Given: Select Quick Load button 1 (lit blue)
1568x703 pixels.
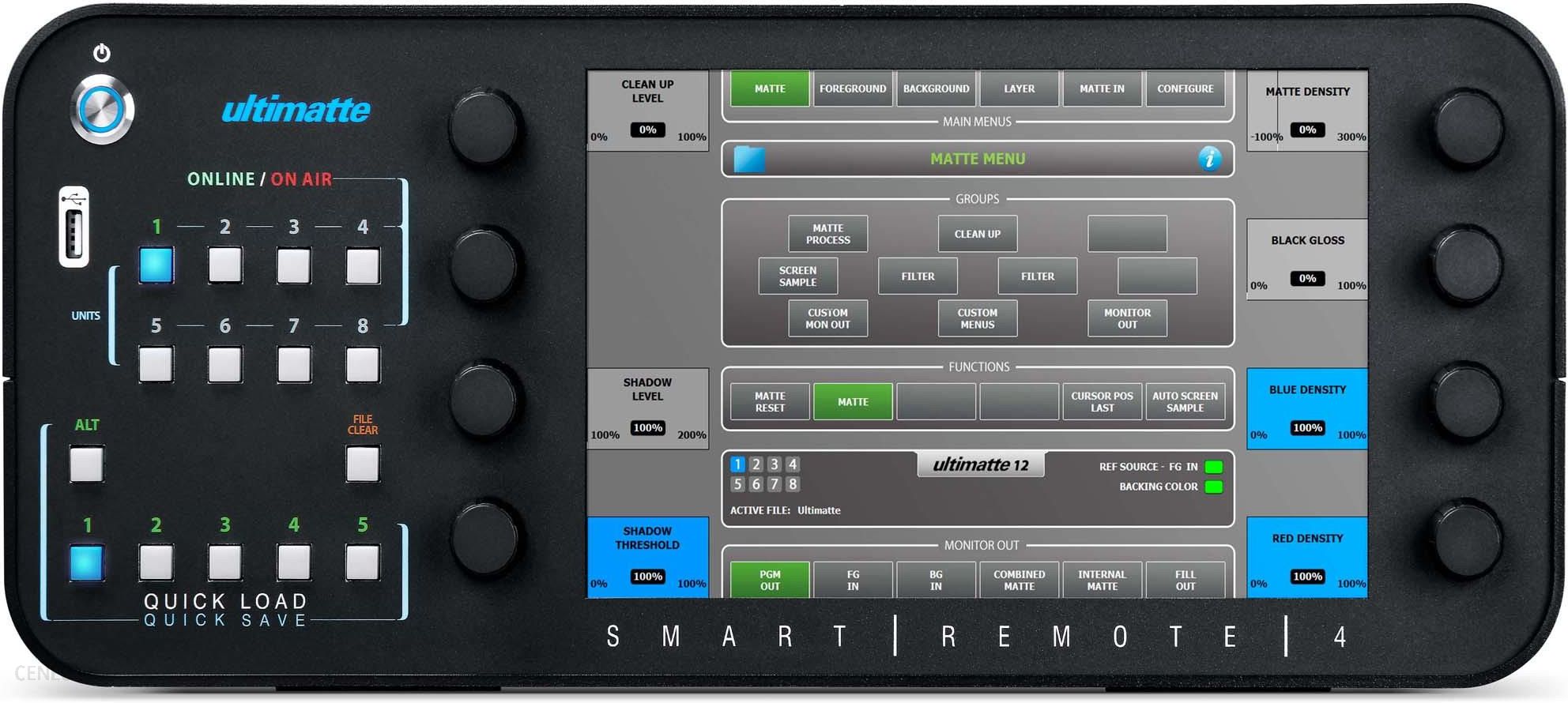Looking at the screenshot, I should click(87, 562).
